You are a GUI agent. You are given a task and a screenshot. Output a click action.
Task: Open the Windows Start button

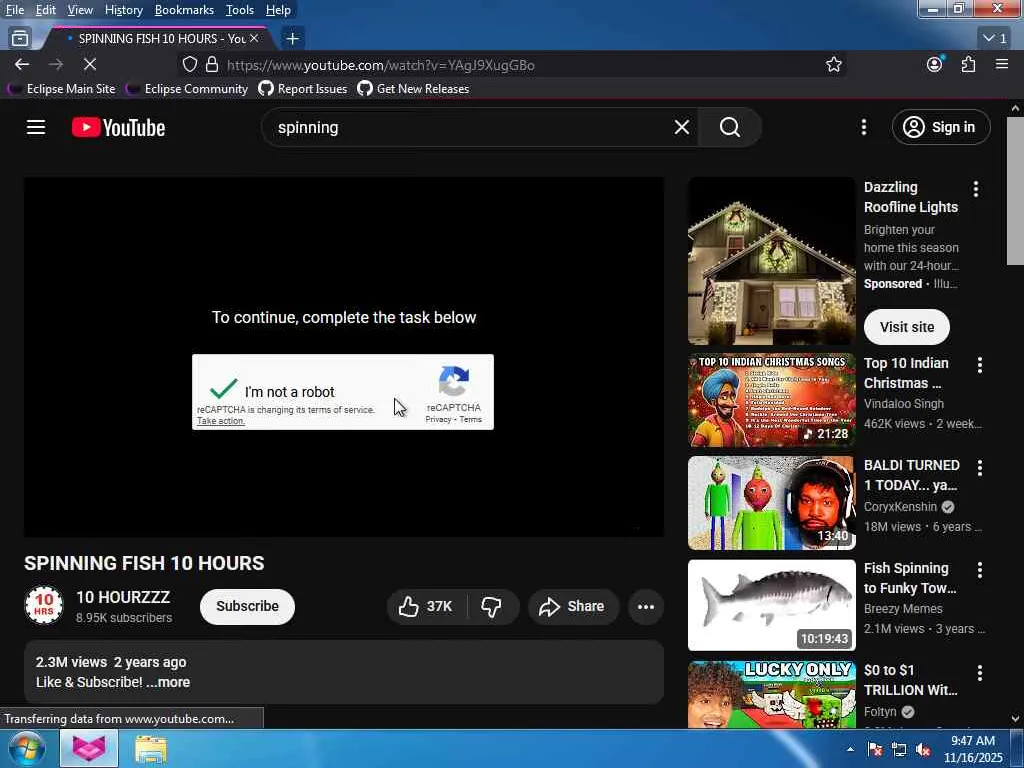26,748
